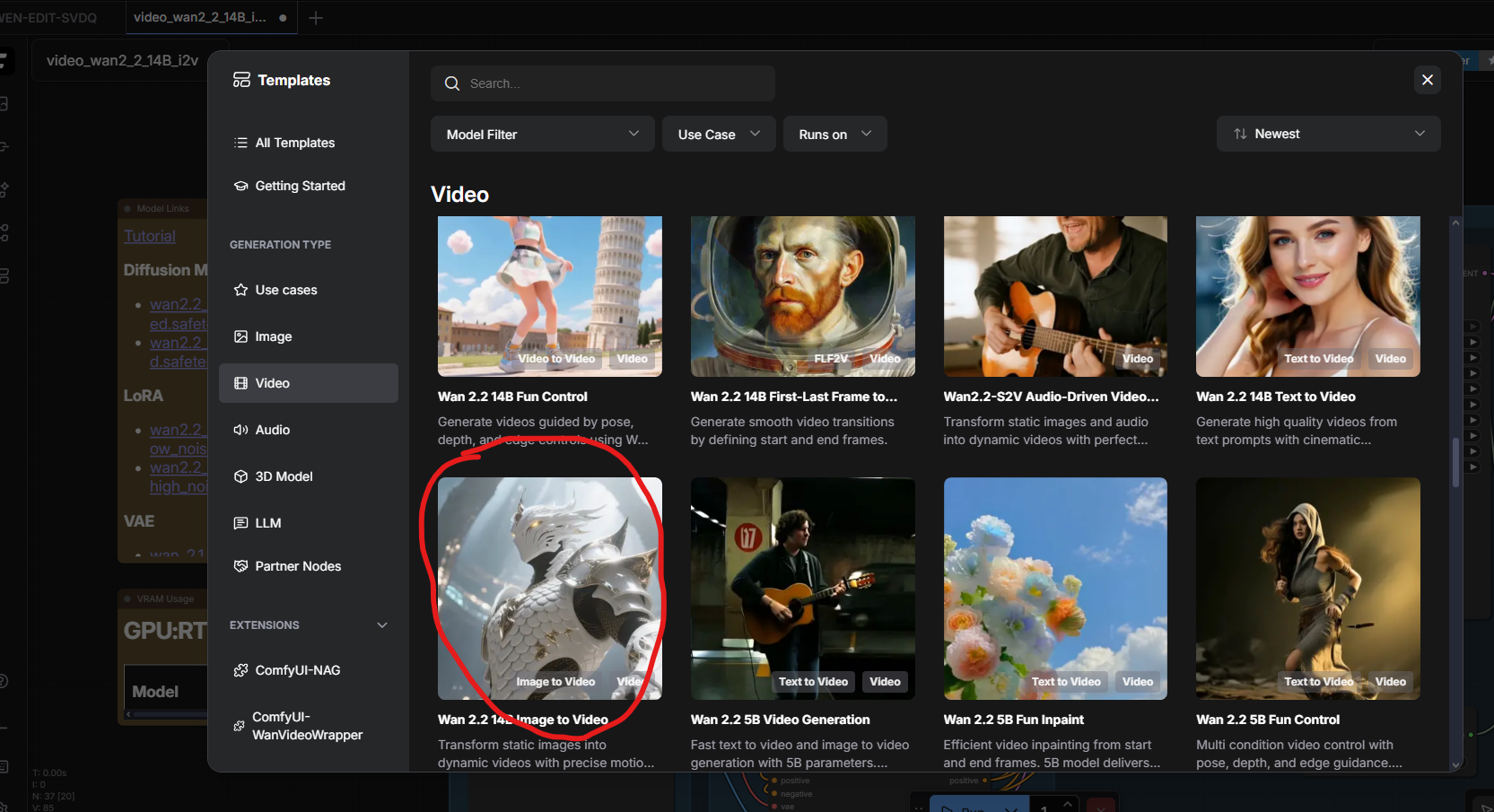This screenshot has width=1494, height=812.
Task: Open the Runs on dropdown
Action: point(834,134)
